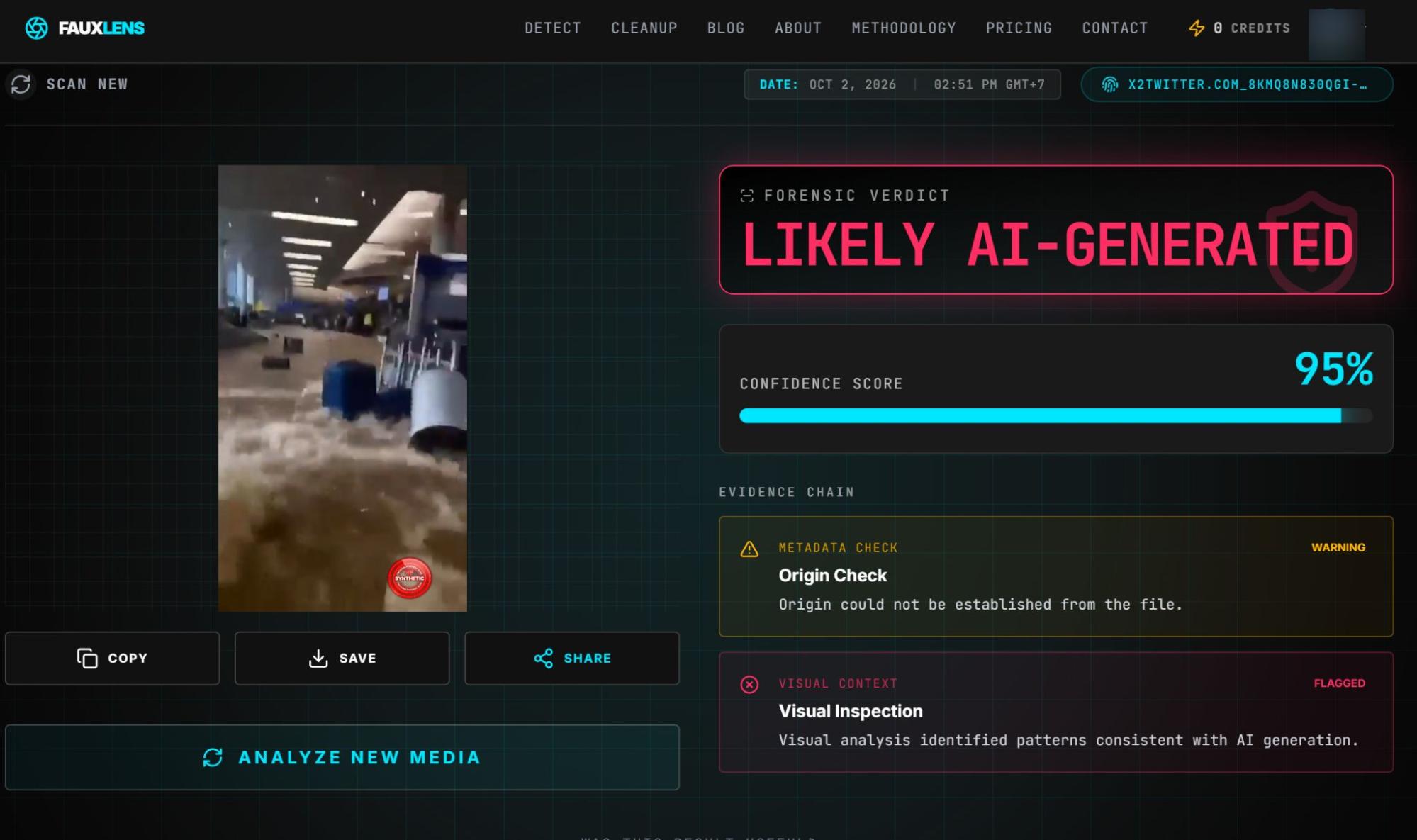
Task: Click the FauxLens aperture logo icon
Action: pyautogui.click(x=36, y=28)
